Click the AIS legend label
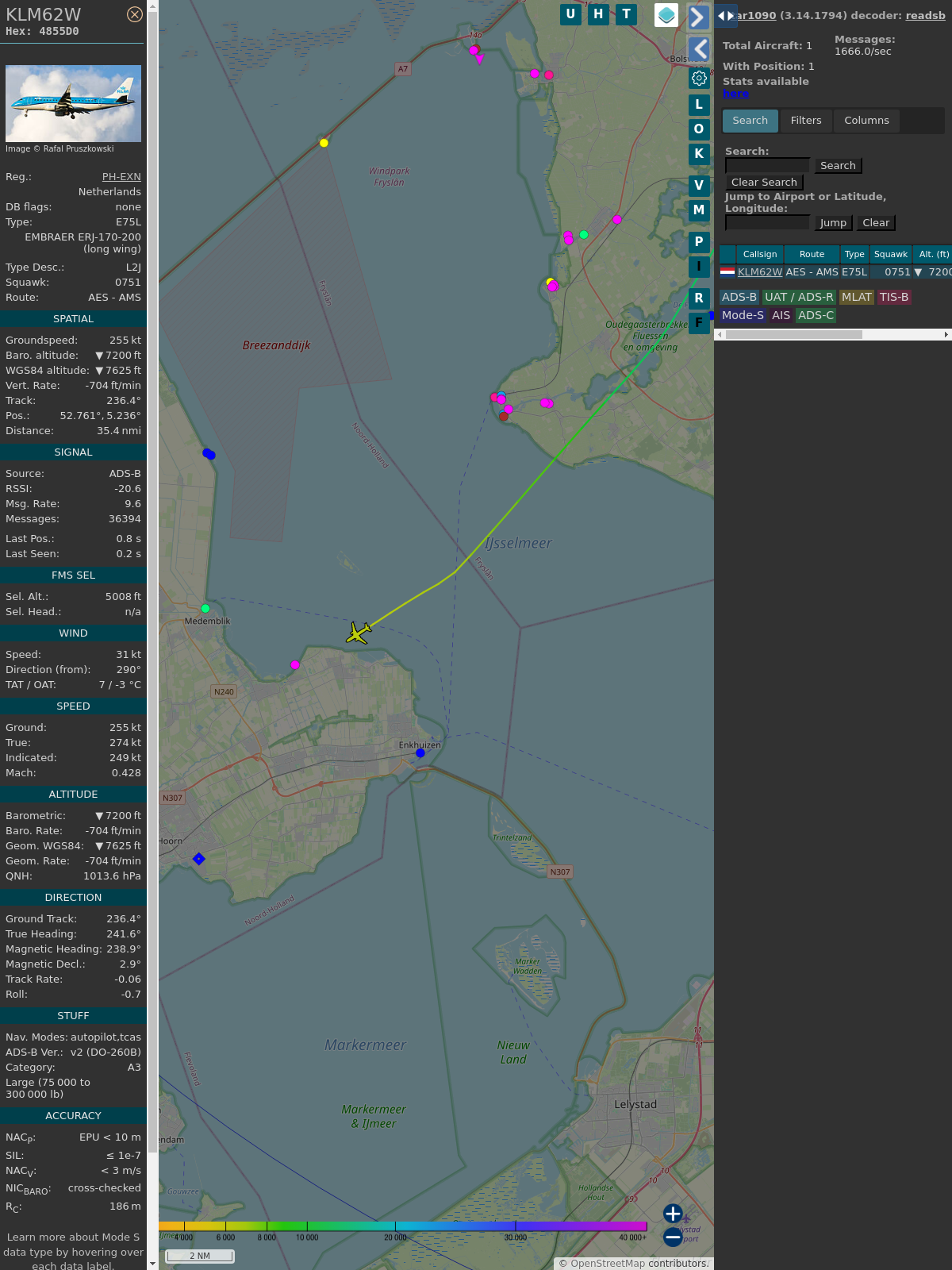Viewport: 952px width, 1270px height. [781, 315]
